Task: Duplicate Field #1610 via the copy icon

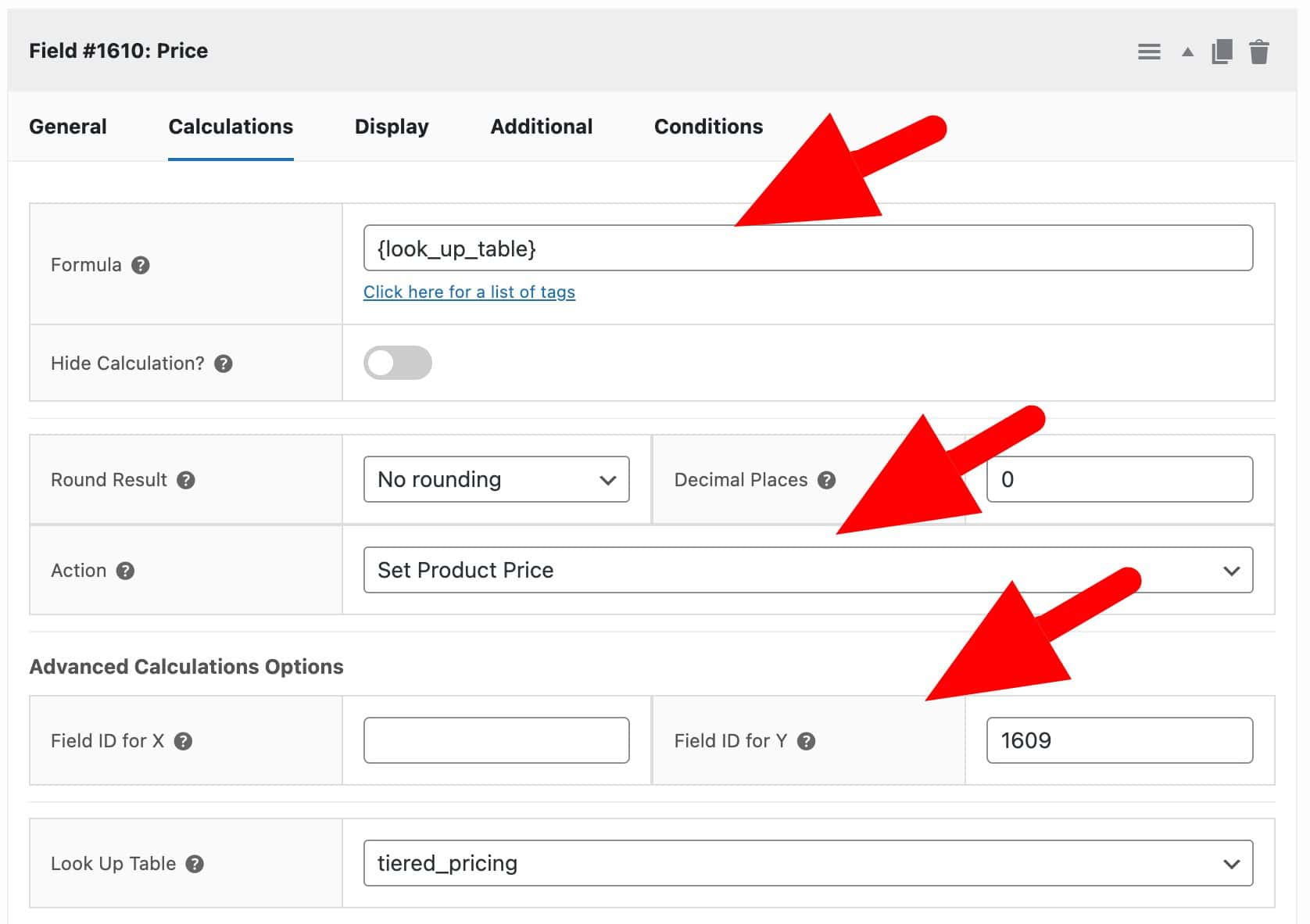Action: pos(1222,51)
